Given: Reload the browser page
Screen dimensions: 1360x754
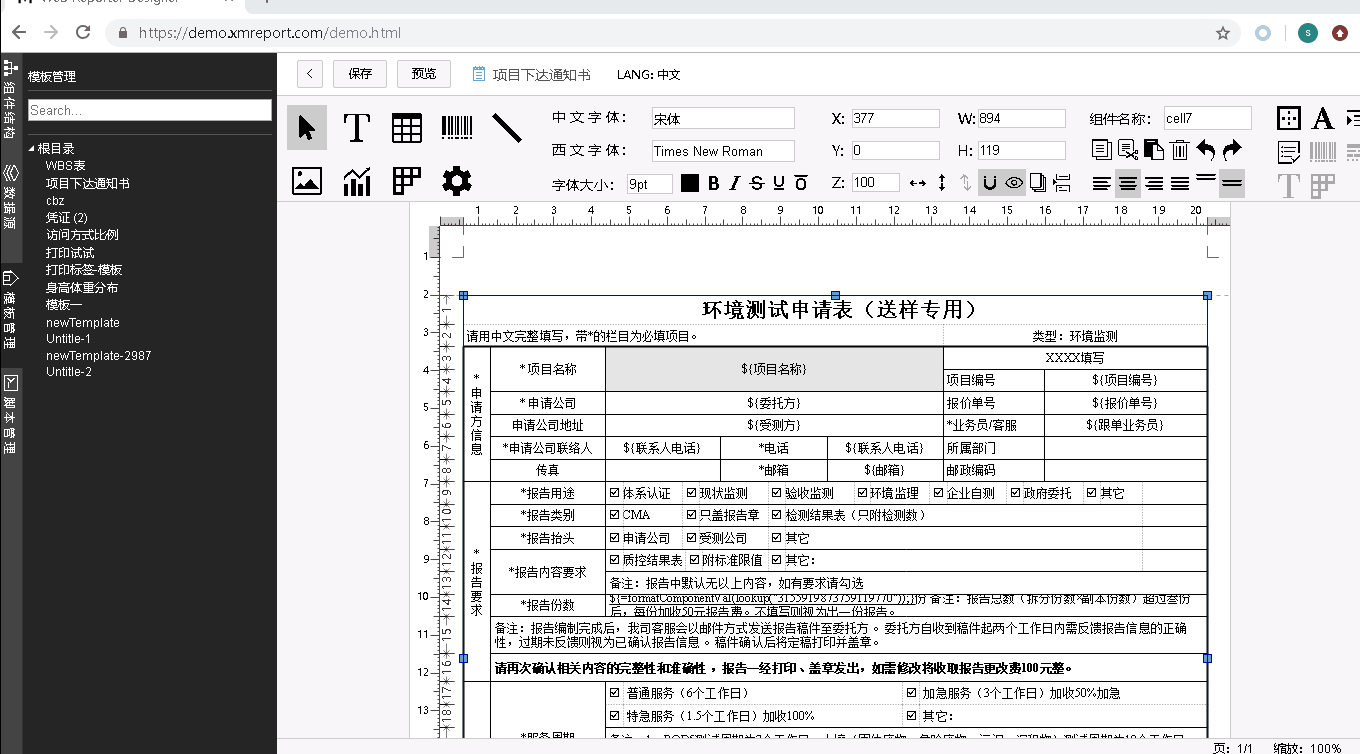Looking at the screenshot, I should [84, 33].
